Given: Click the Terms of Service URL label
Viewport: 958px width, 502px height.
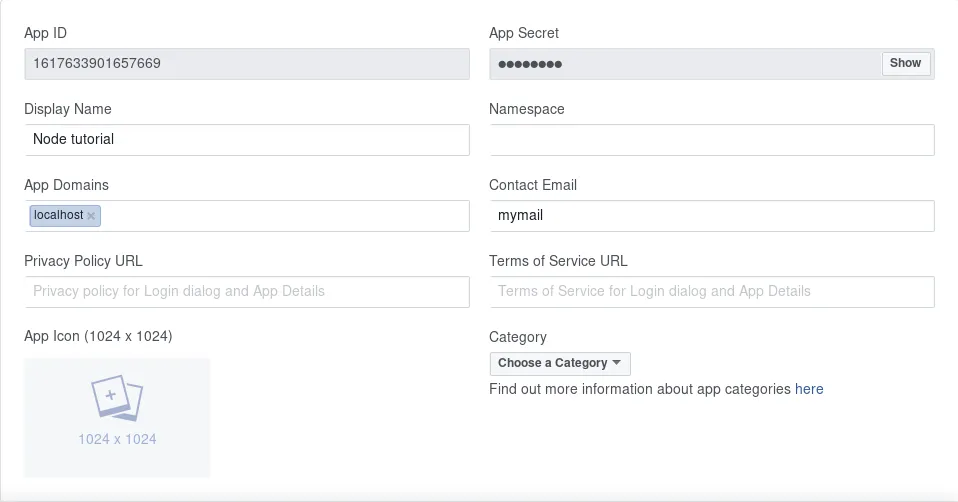Looking at the screenshot, I should click(x=558, y=261).
